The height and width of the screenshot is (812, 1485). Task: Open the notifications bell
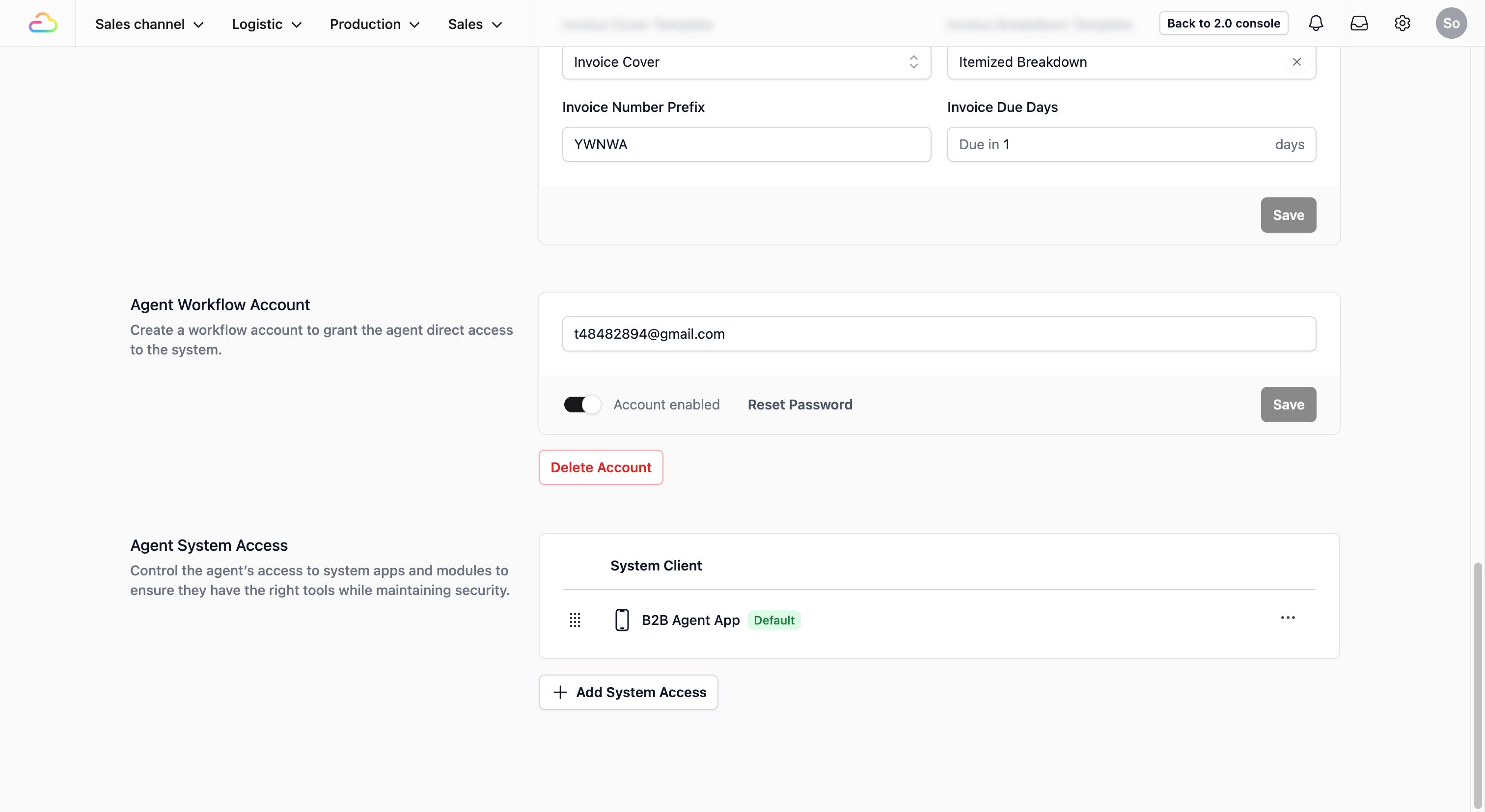click(x=1316, y=23)
